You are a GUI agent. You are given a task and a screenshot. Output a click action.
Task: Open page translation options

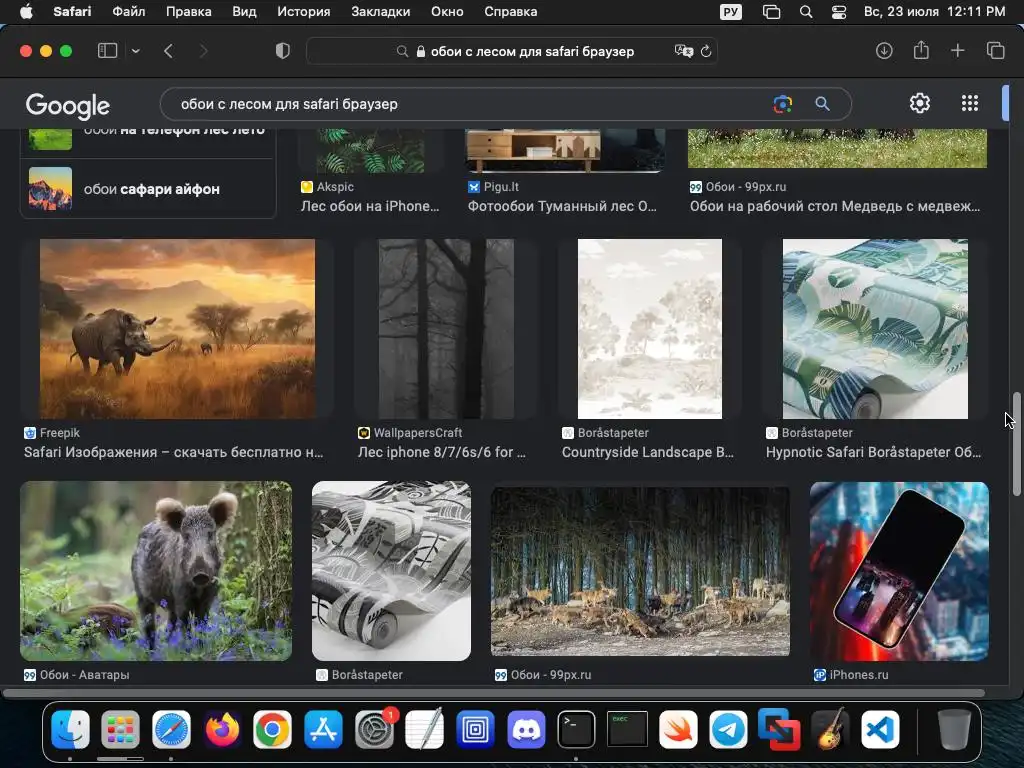point(684,51)
